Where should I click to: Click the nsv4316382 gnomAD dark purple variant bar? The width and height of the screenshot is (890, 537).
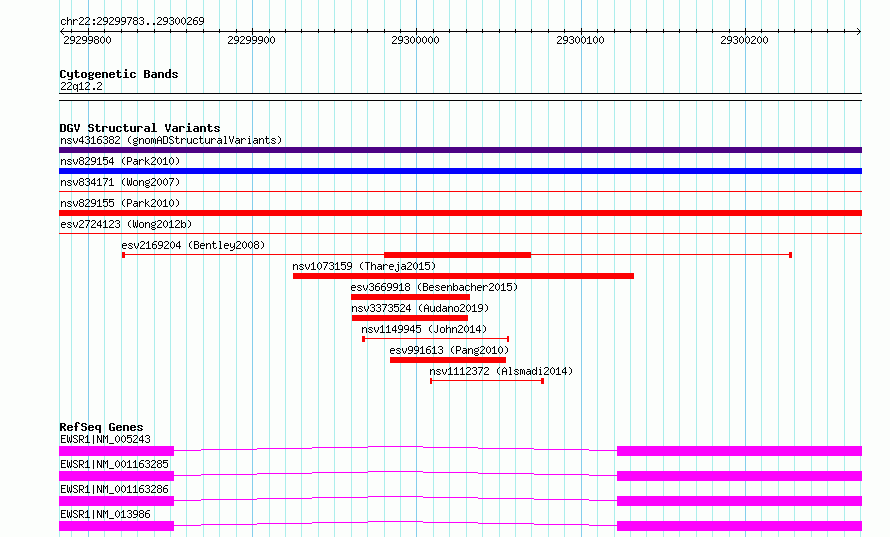[x=460, y=150]
